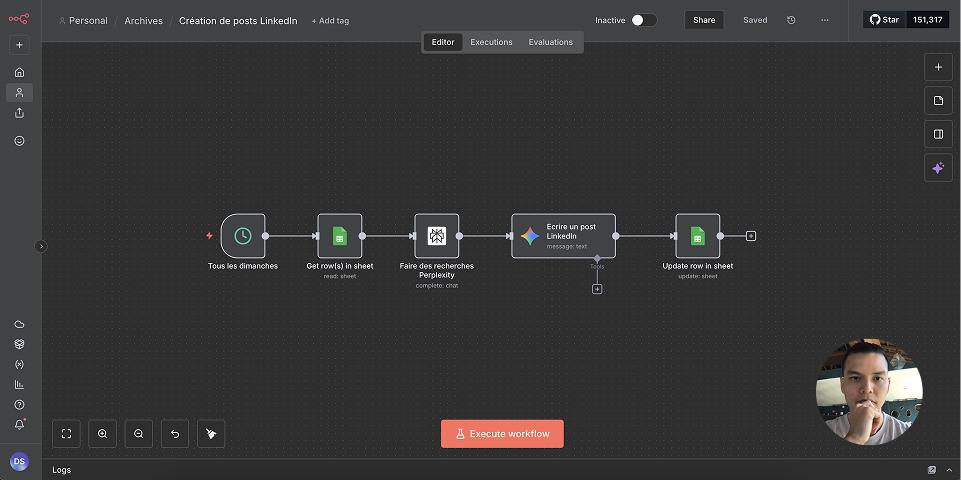Screen dimensions: 961x480
Task: Add a sticky note to canvas
Action: [x=937, y=101]
